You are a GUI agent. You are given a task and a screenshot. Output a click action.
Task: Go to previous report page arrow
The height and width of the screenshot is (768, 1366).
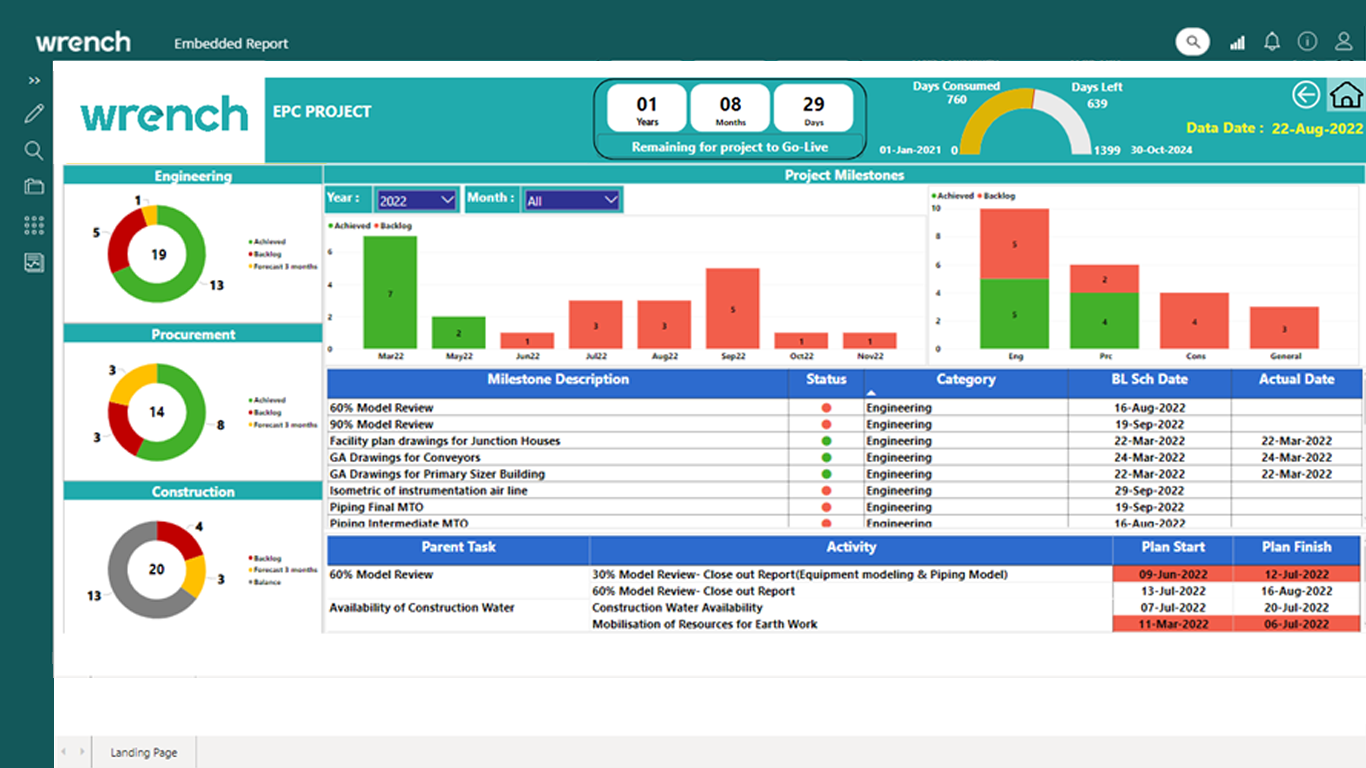click(x=65, y=752)
